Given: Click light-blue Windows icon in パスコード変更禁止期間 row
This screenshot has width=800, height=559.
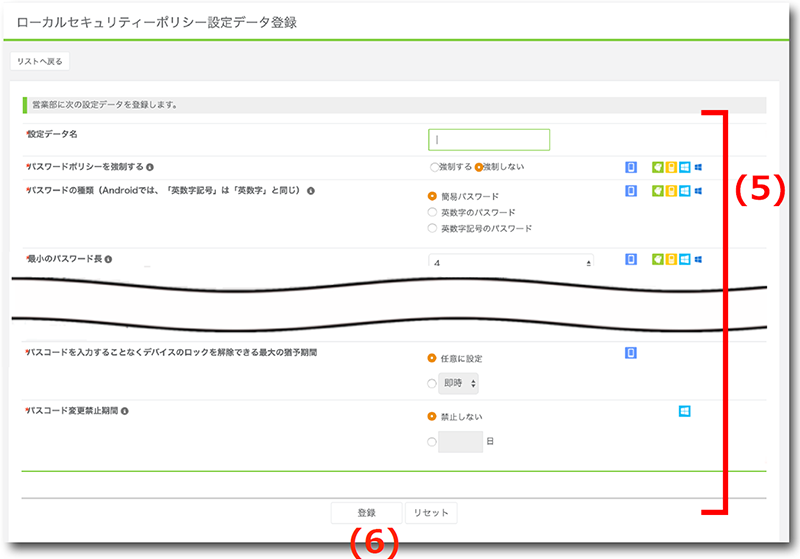Looking at the screenshot, I should [x=685, y=411].
